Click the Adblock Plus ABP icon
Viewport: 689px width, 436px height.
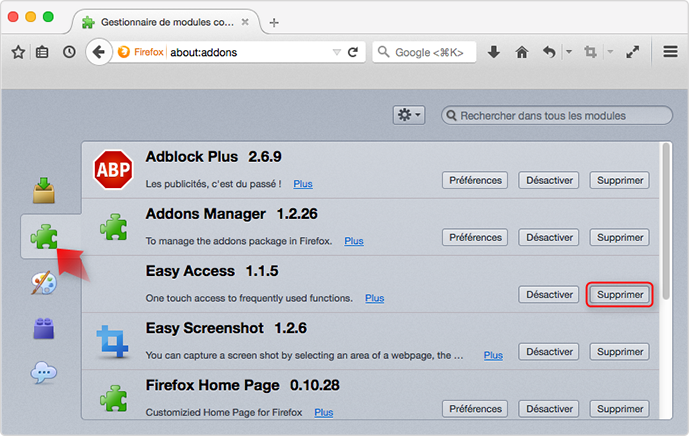[113, 170]
